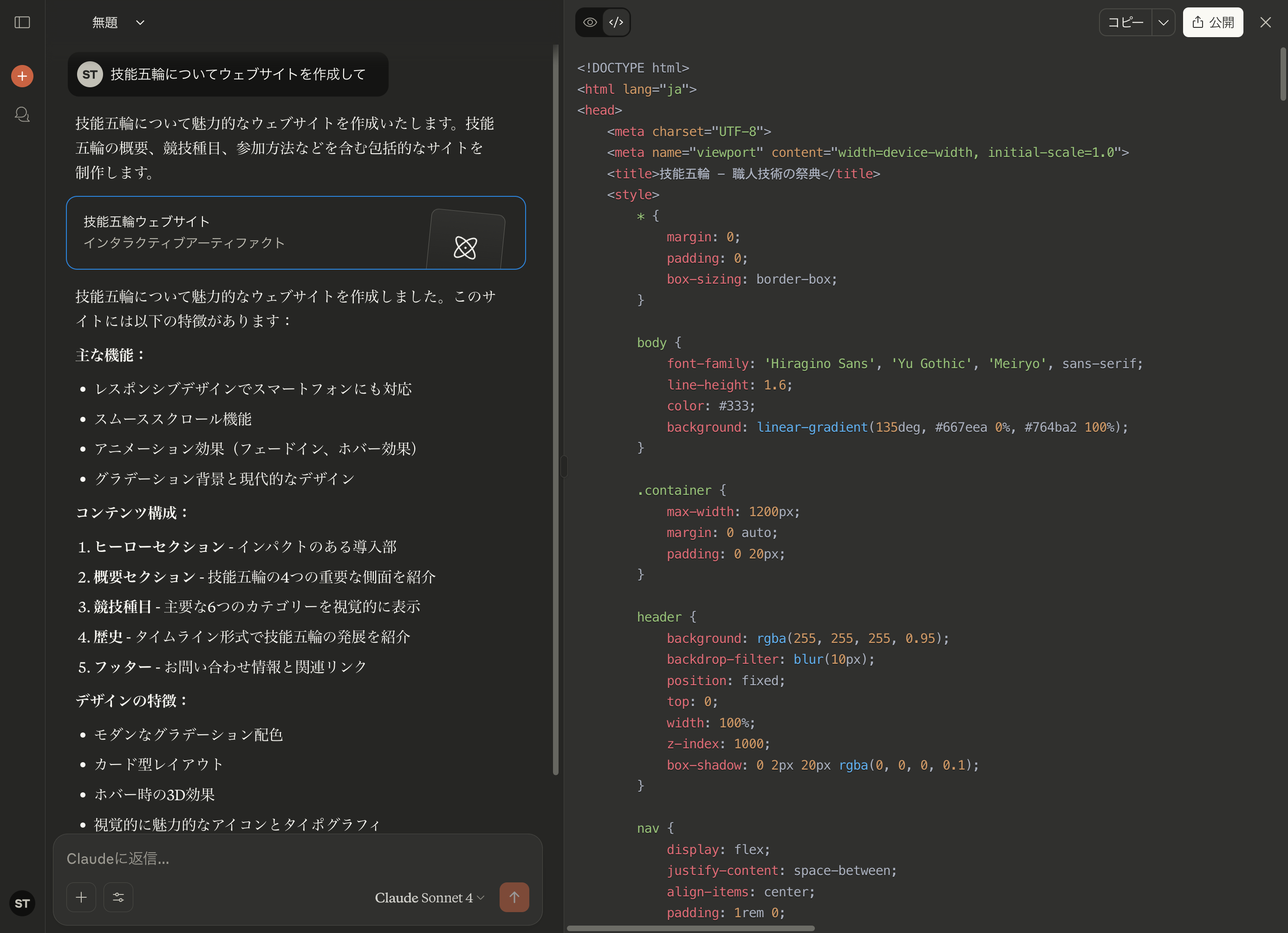Open Claude Sonnet 4 model selector
This screenshot has height=933, width=1288.
429,897
